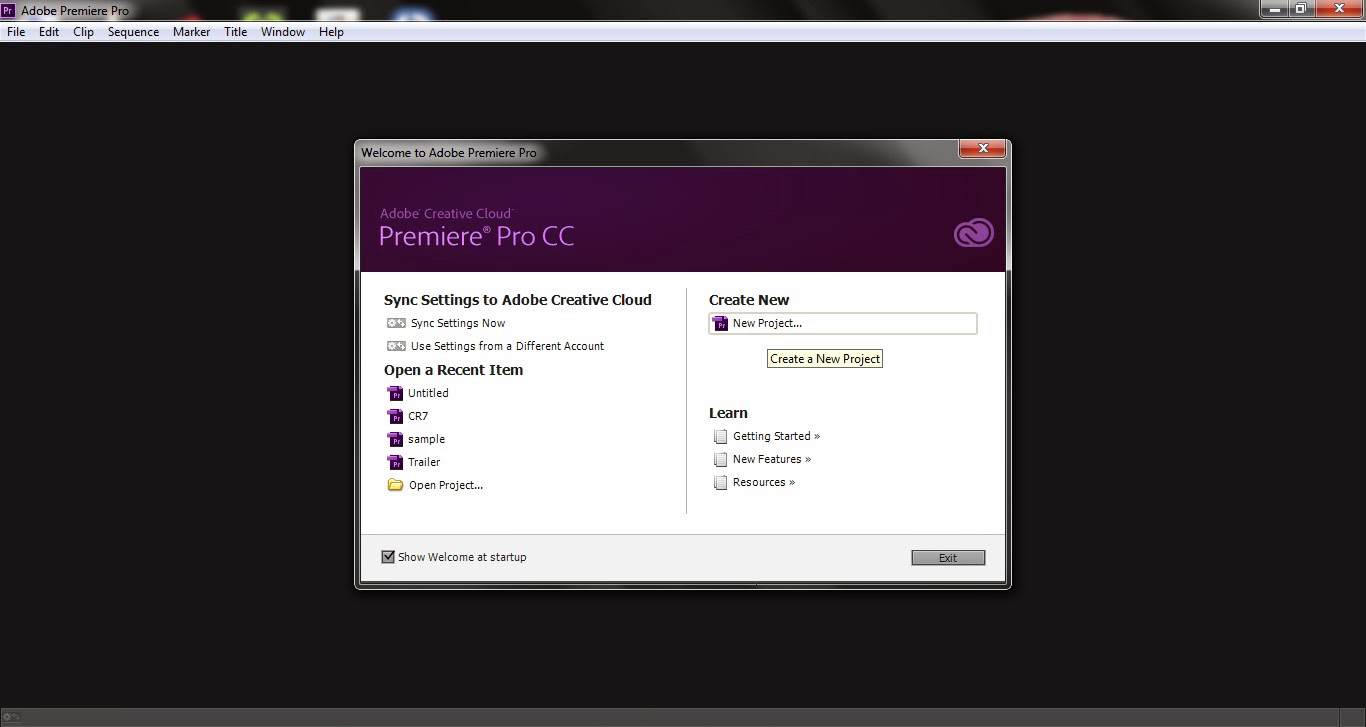Click the document icon beside Getting Started
This screenshot has height=727, width=1366.
(x=720, y=436)
